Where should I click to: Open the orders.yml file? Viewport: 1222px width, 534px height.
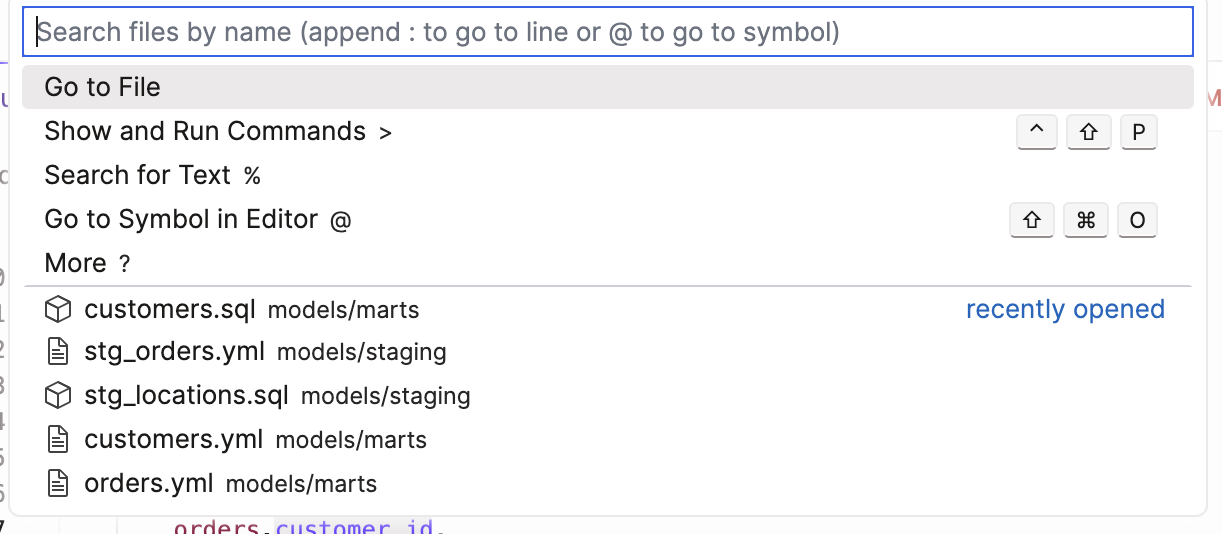[x=149, y=484]
